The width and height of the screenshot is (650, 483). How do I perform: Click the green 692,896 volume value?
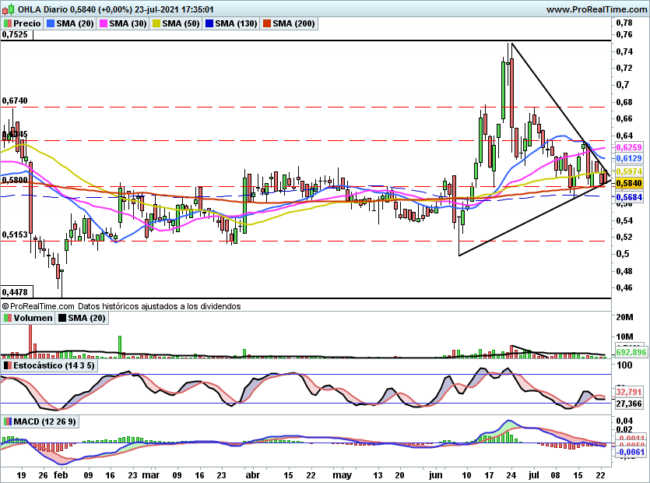pos(631,352)
